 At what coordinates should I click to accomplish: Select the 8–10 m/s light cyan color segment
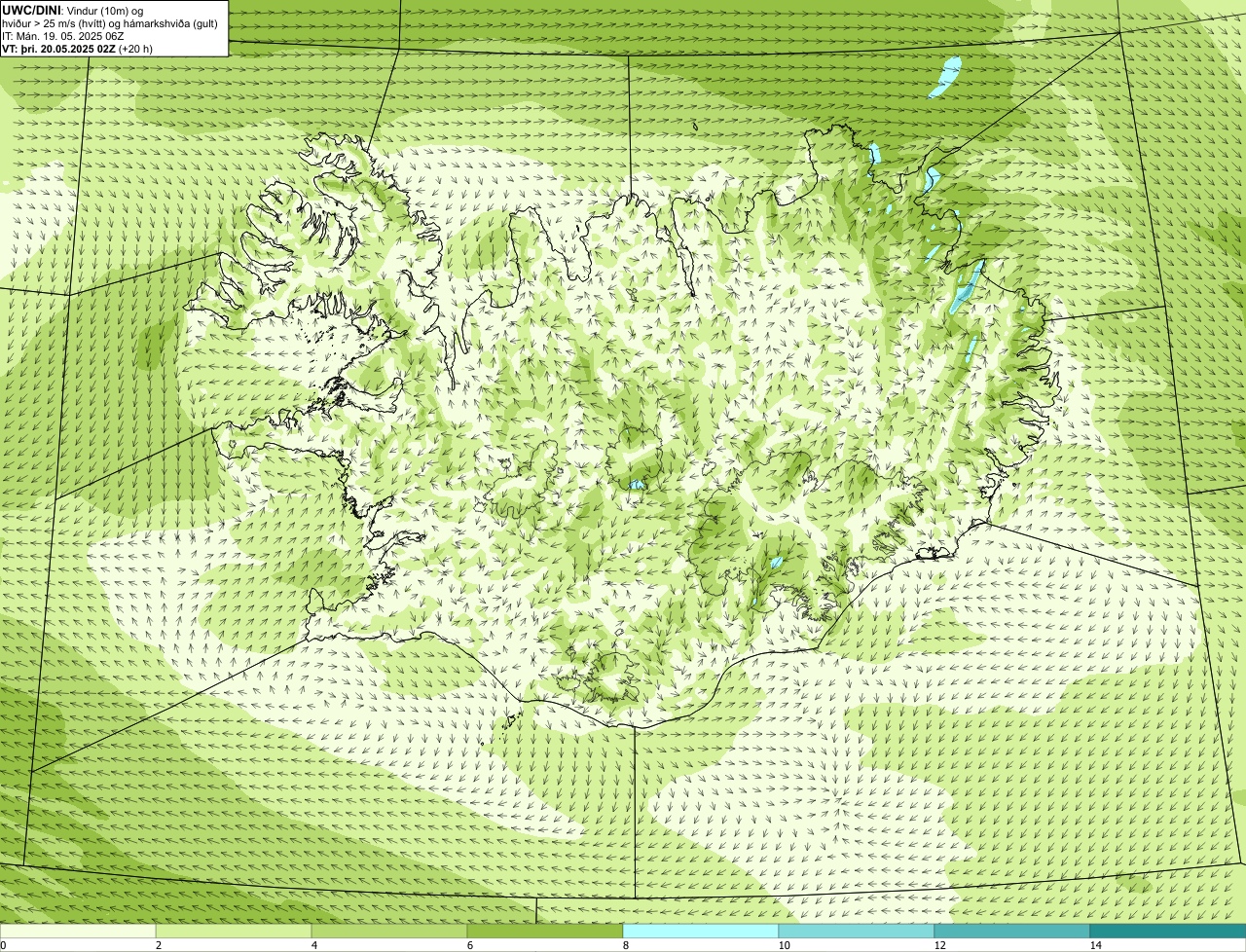[701, 931]
